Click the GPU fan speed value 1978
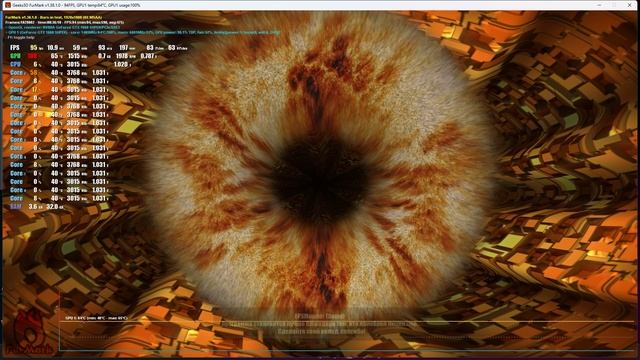640x360 pixels. [122, 56]
